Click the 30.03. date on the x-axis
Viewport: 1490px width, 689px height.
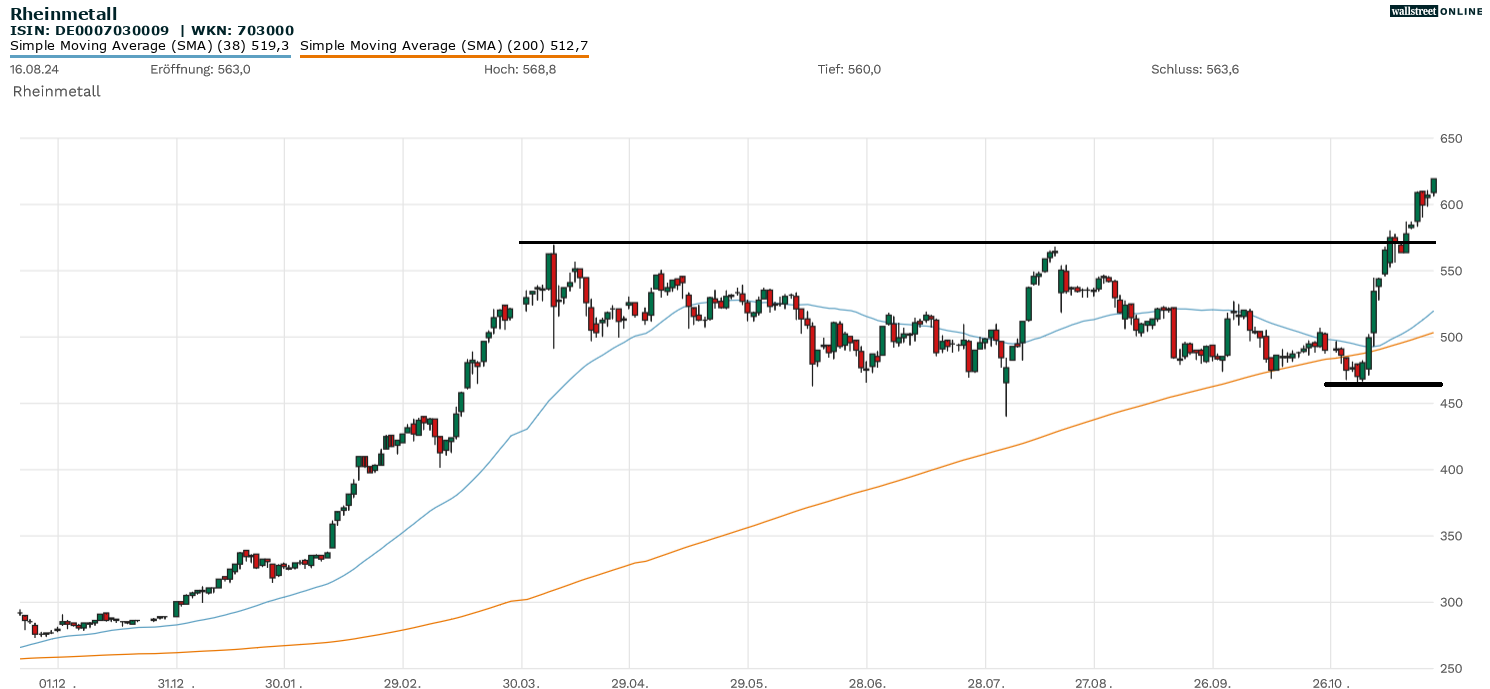point(522,684)
